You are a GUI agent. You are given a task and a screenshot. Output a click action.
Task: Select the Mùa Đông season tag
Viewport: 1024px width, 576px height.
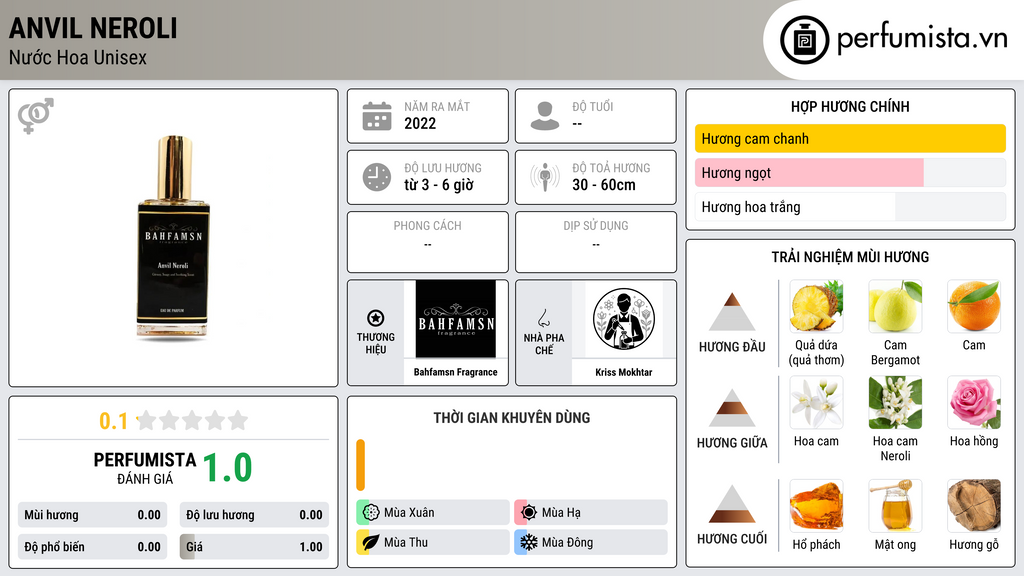click(591, 543)
